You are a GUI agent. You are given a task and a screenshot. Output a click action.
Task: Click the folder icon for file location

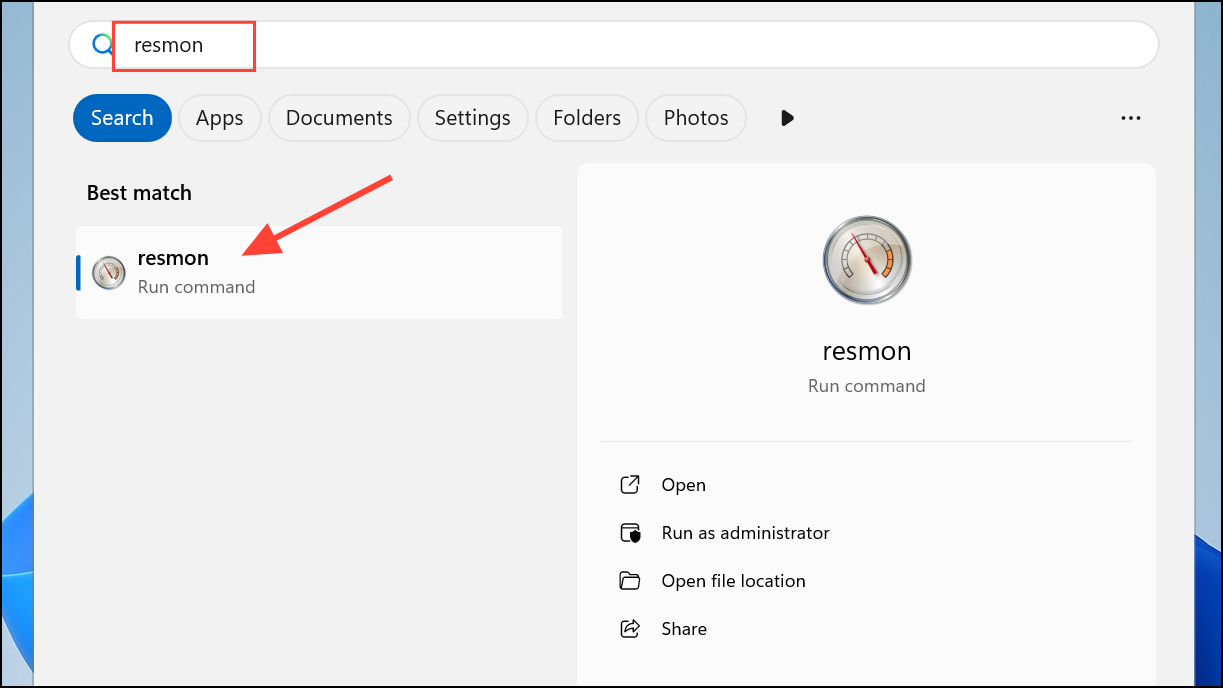point(630,581)
